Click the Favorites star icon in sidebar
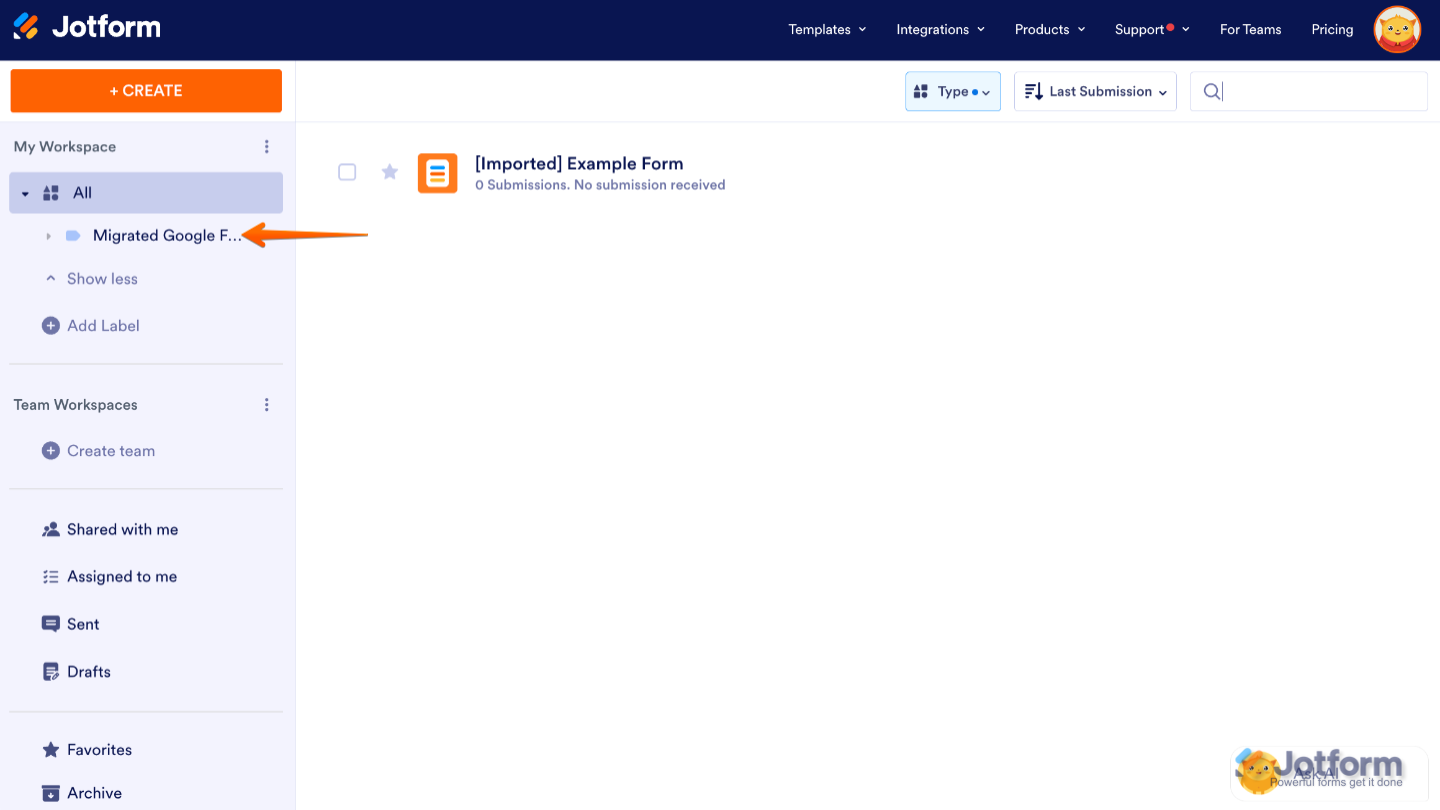 [x=51, y=750]
